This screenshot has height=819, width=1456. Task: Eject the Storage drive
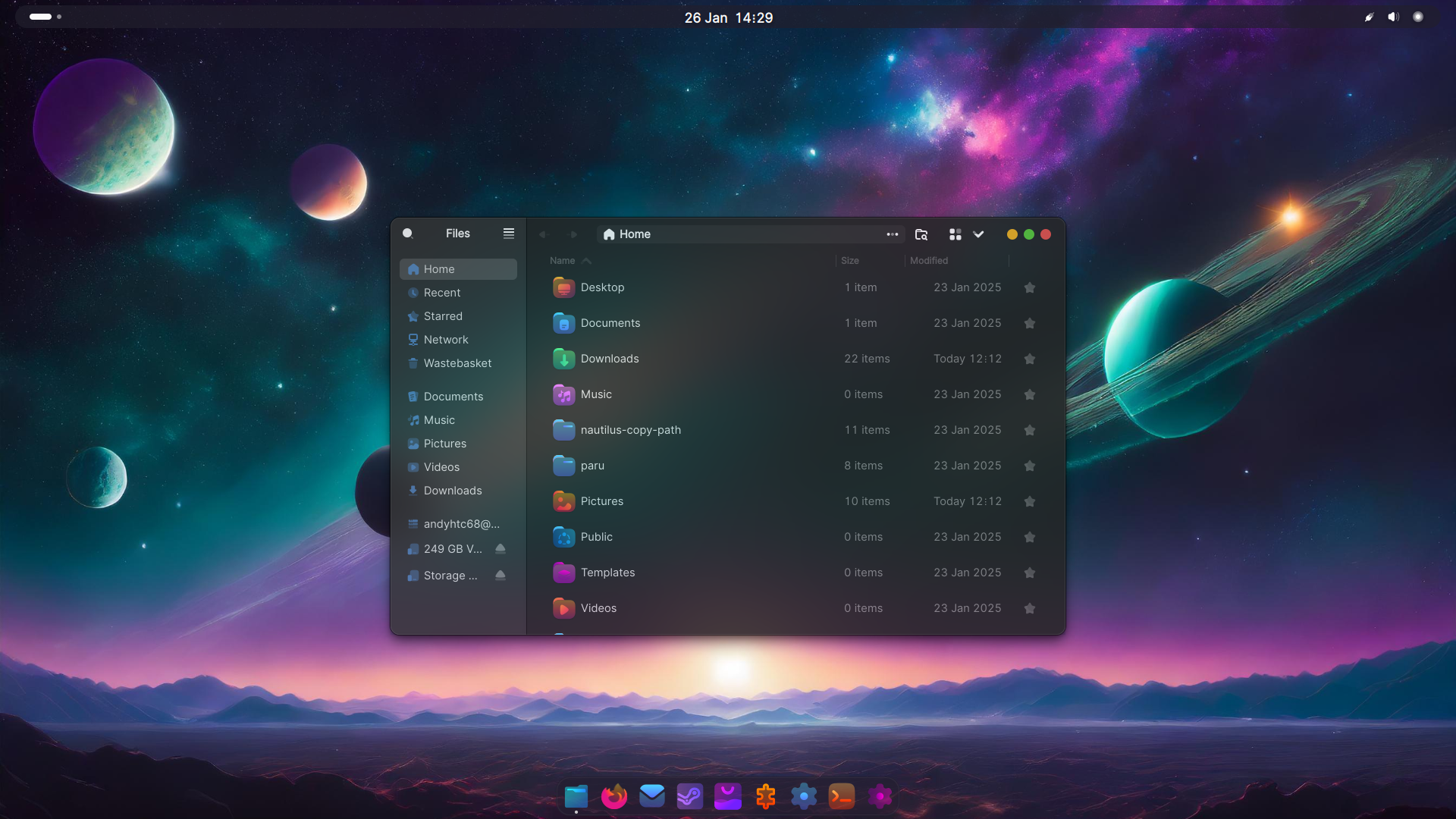(500, 576)
